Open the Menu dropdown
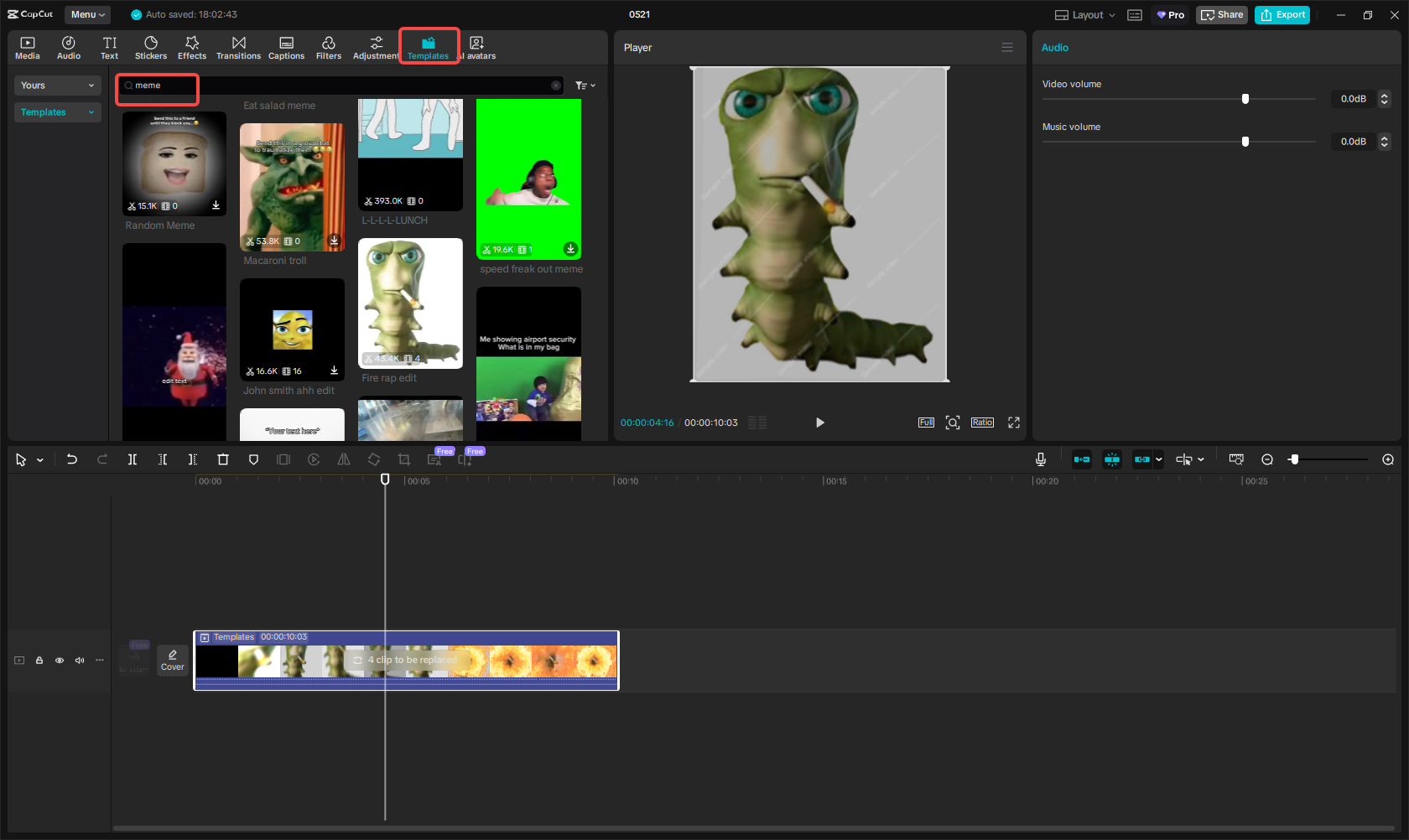 click(87, 14)
